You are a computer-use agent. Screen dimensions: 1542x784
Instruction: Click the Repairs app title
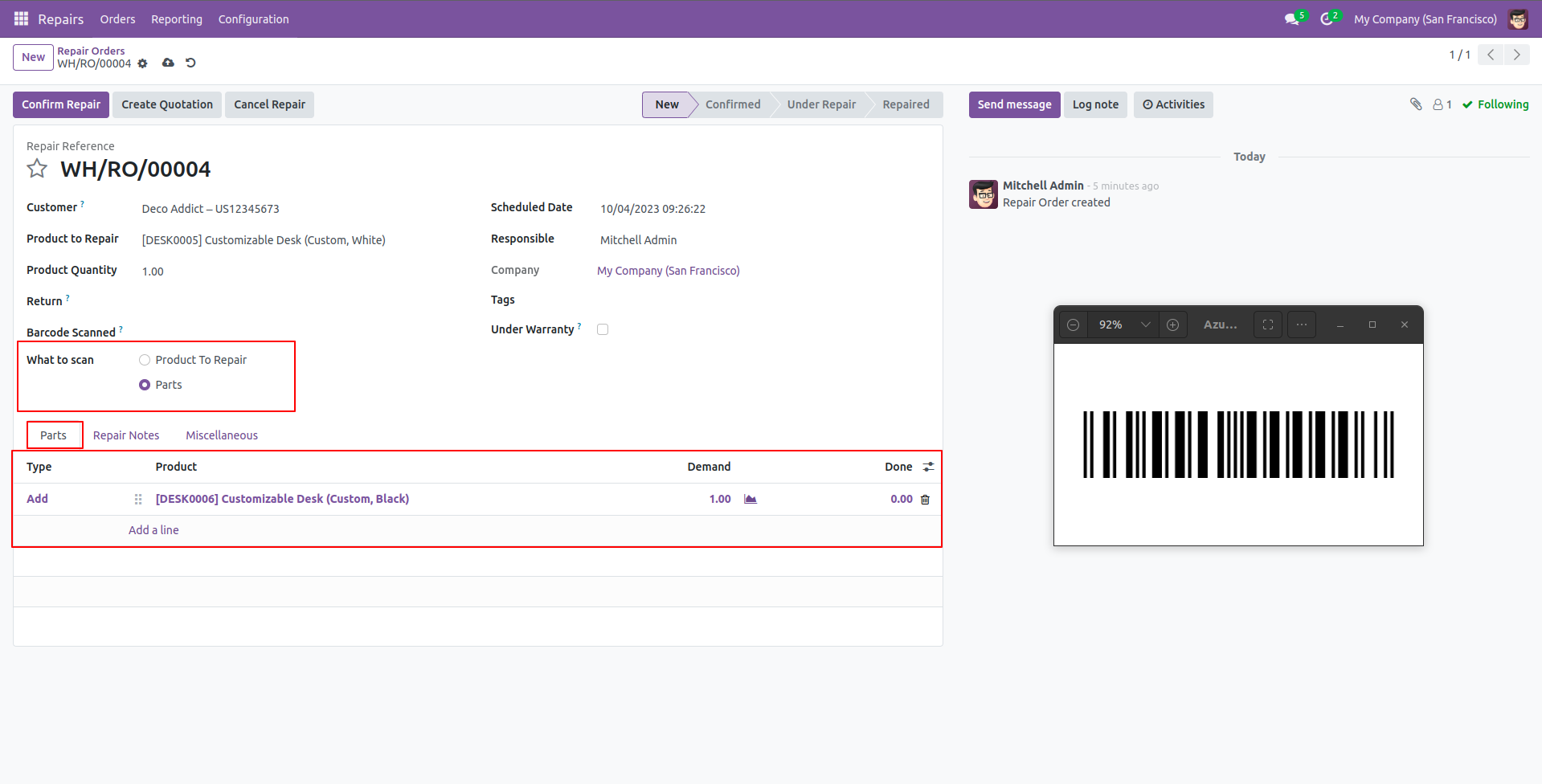pos(60,18)
